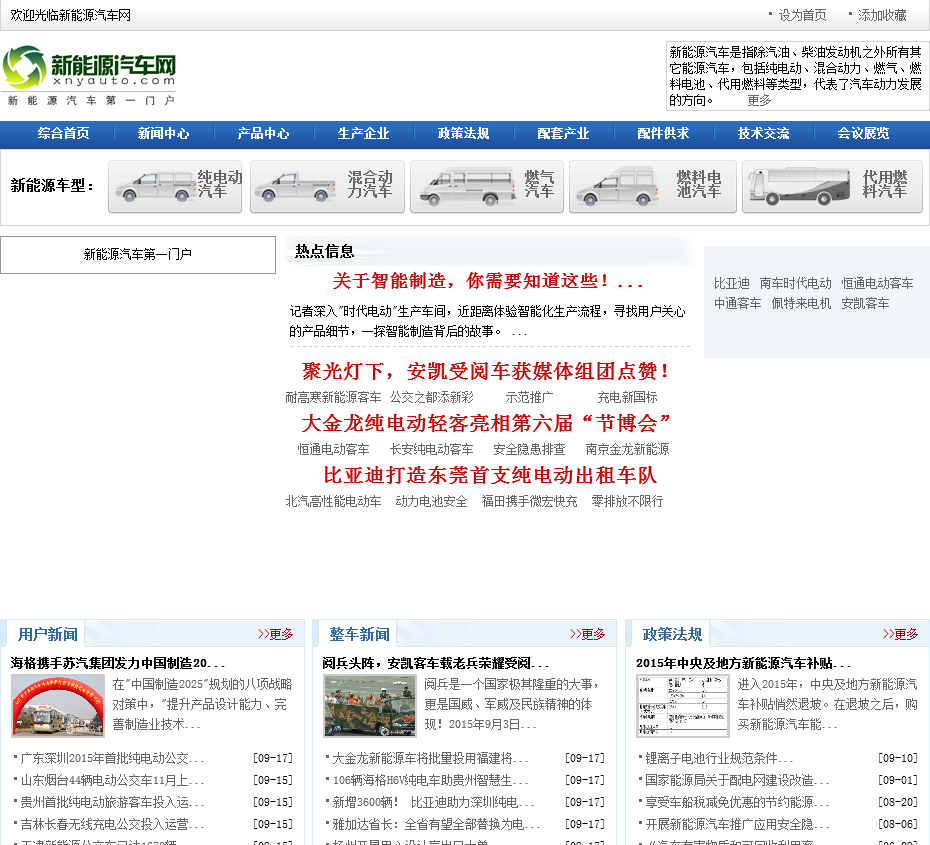
Task: Click the 恒通电动客车 link in the brand box
Action: click(877, 283)
